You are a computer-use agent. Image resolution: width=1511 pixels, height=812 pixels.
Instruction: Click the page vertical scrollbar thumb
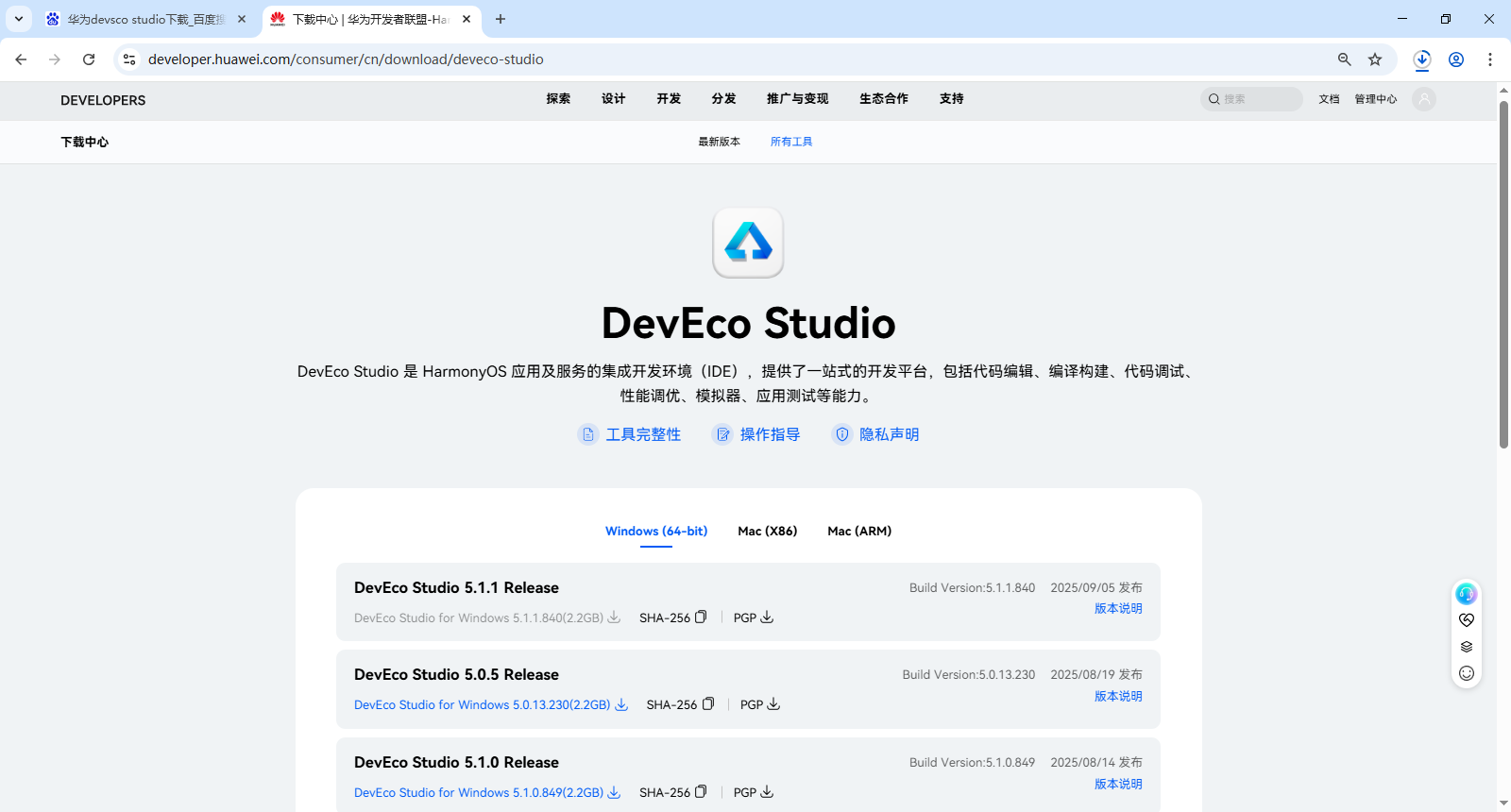point(1503,274)
